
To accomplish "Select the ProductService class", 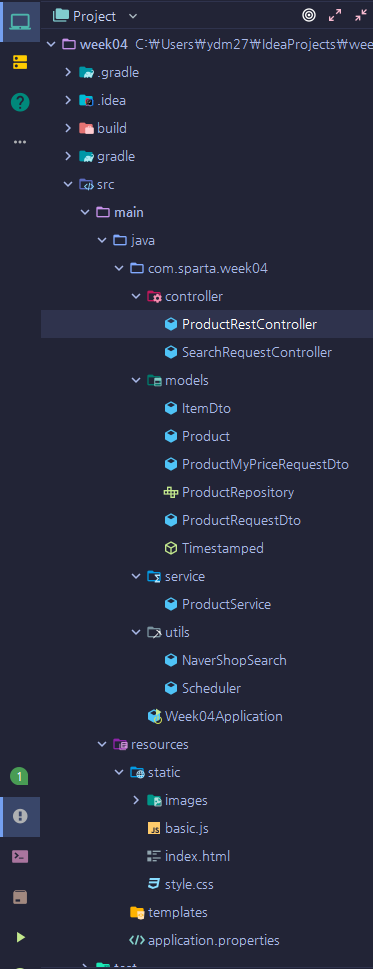I will 227,604.
